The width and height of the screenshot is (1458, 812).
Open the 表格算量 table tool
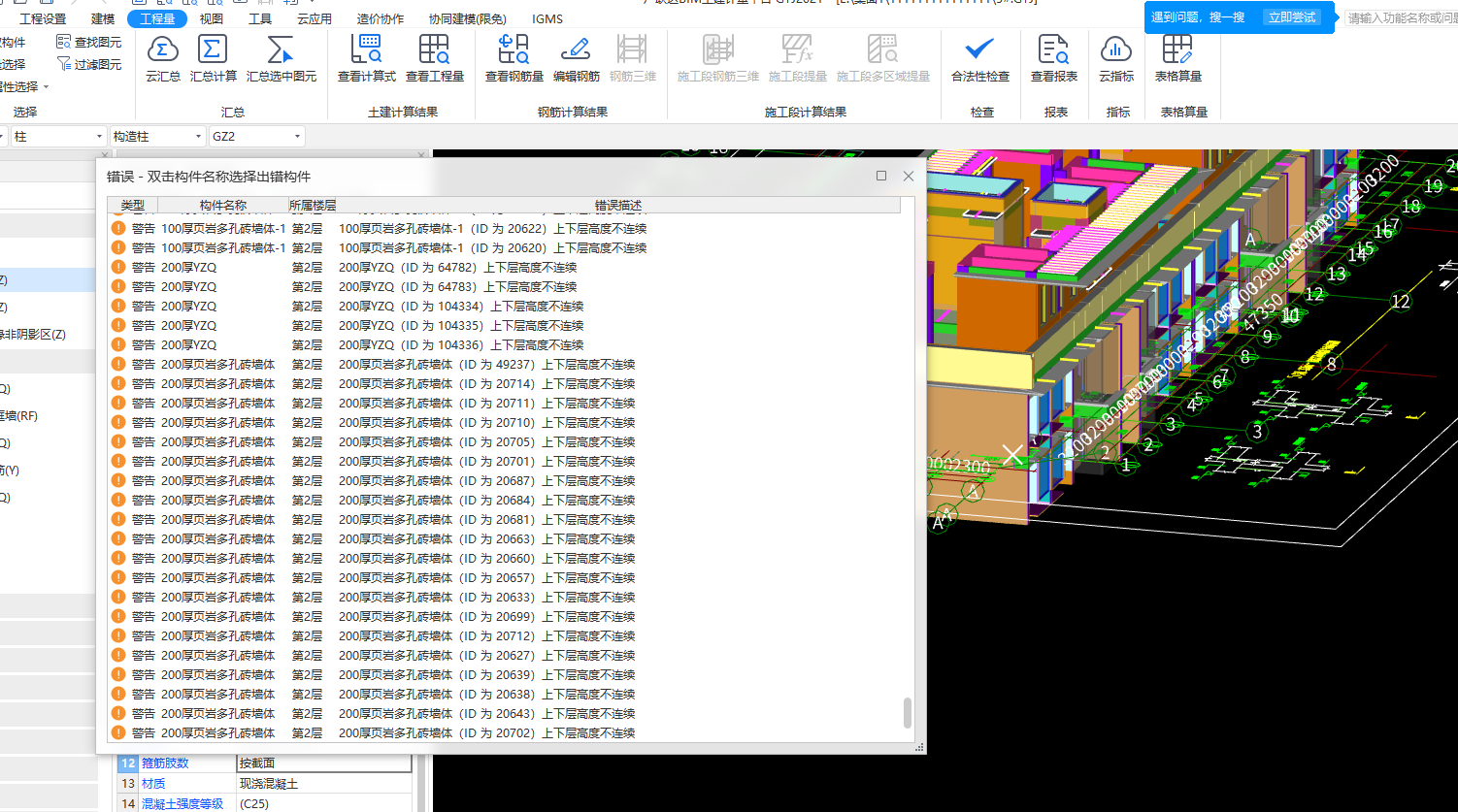click(1177, 57)
